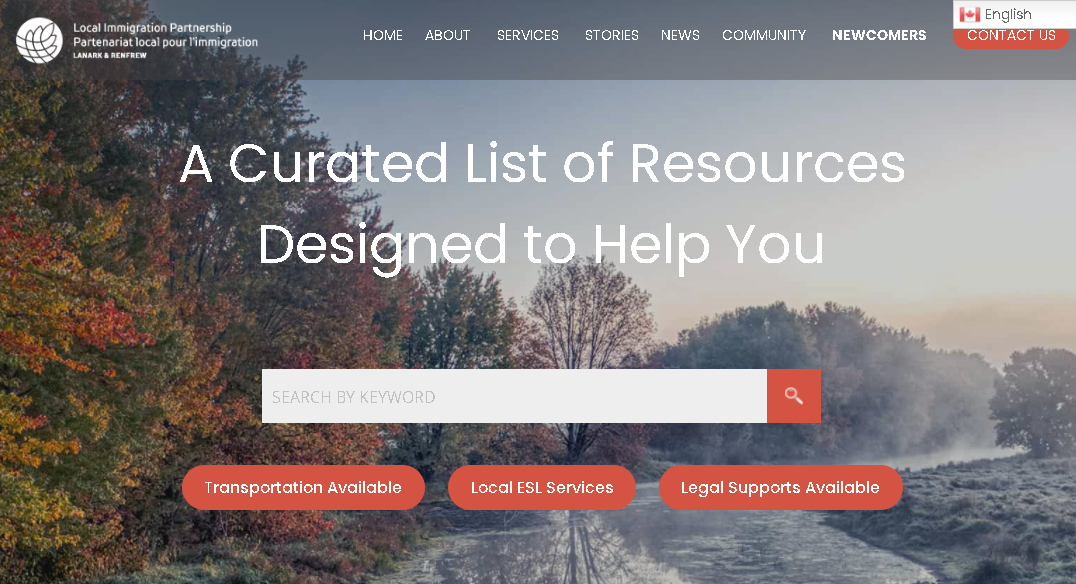Click the "A Curated List of Resources" heading
Screen dimensions: 1076x584
(x=542, y=163)
